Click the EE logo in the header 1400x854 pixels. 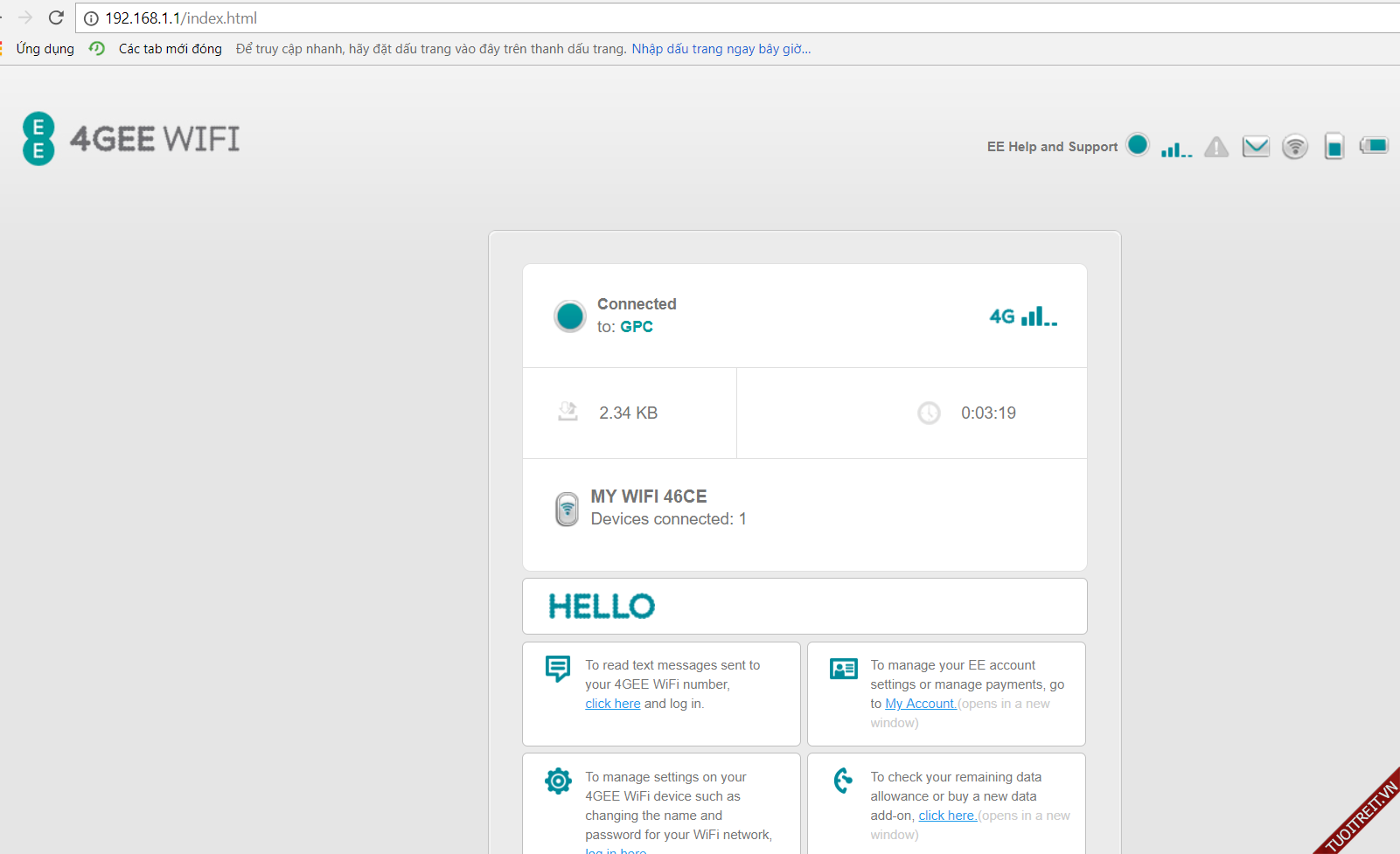click(38, 138)
